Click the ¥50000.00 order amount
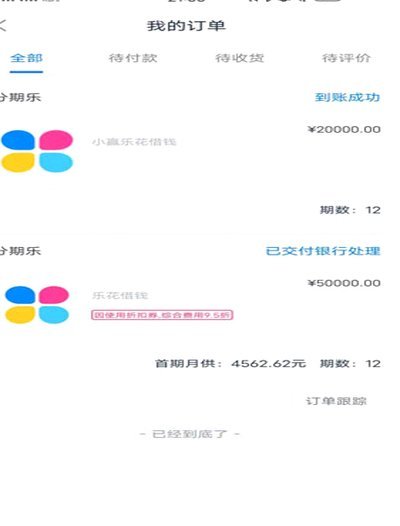400x526 pixels. [x=344, y=283]
